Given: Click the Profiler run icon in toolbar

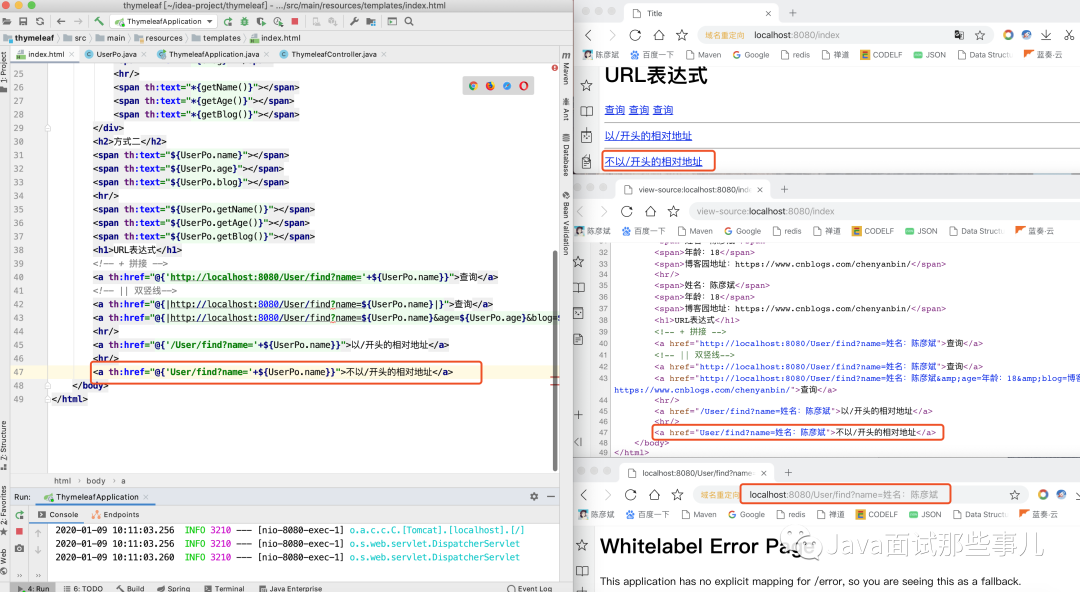Looking at the screenshot, I should pyautogui.click(x=278, y=21).
